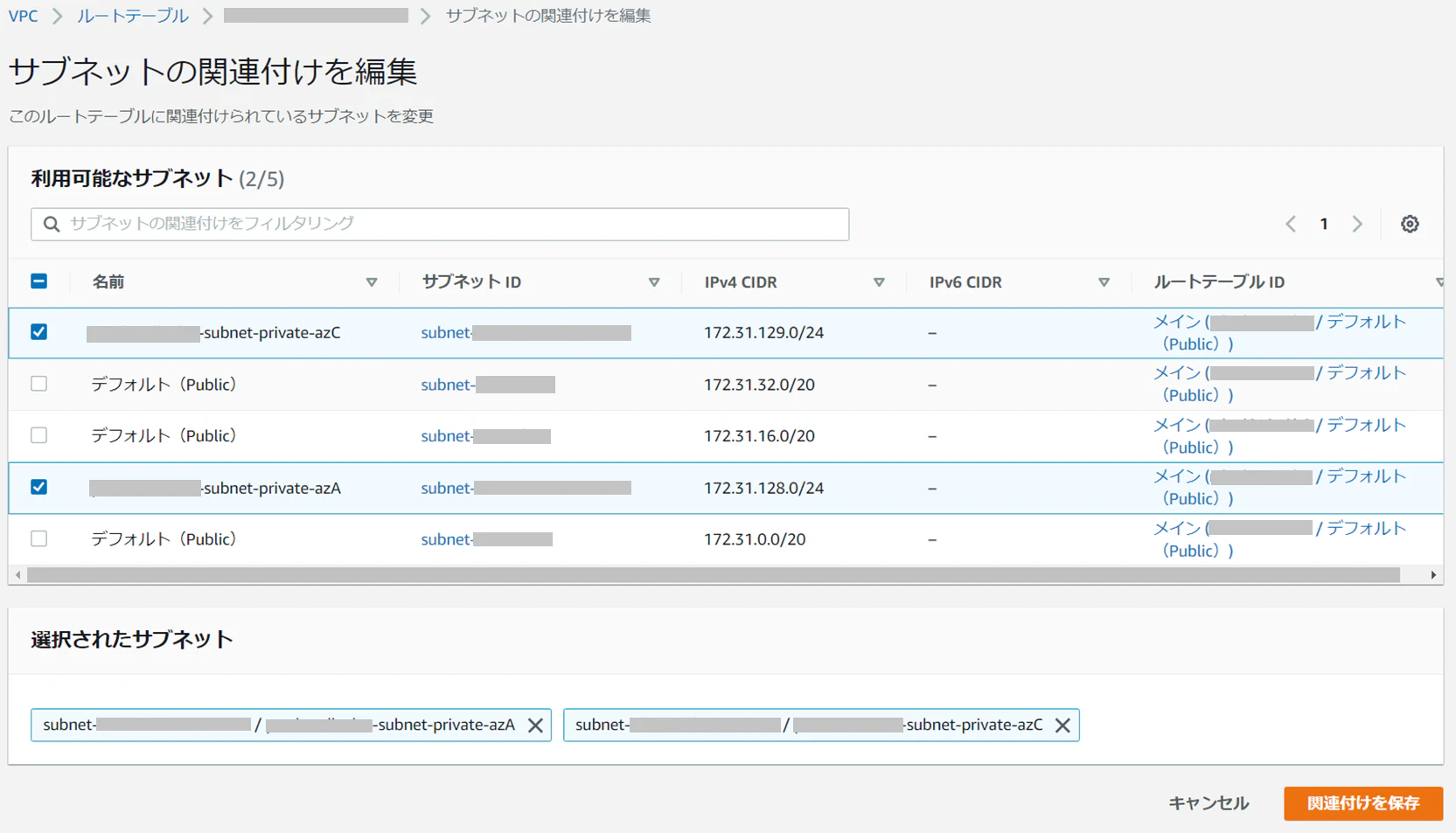Screen dimensions: 1456x833
Task: Remove subnet-private-azA from selected subnets
Action: [x=535, y=725]
